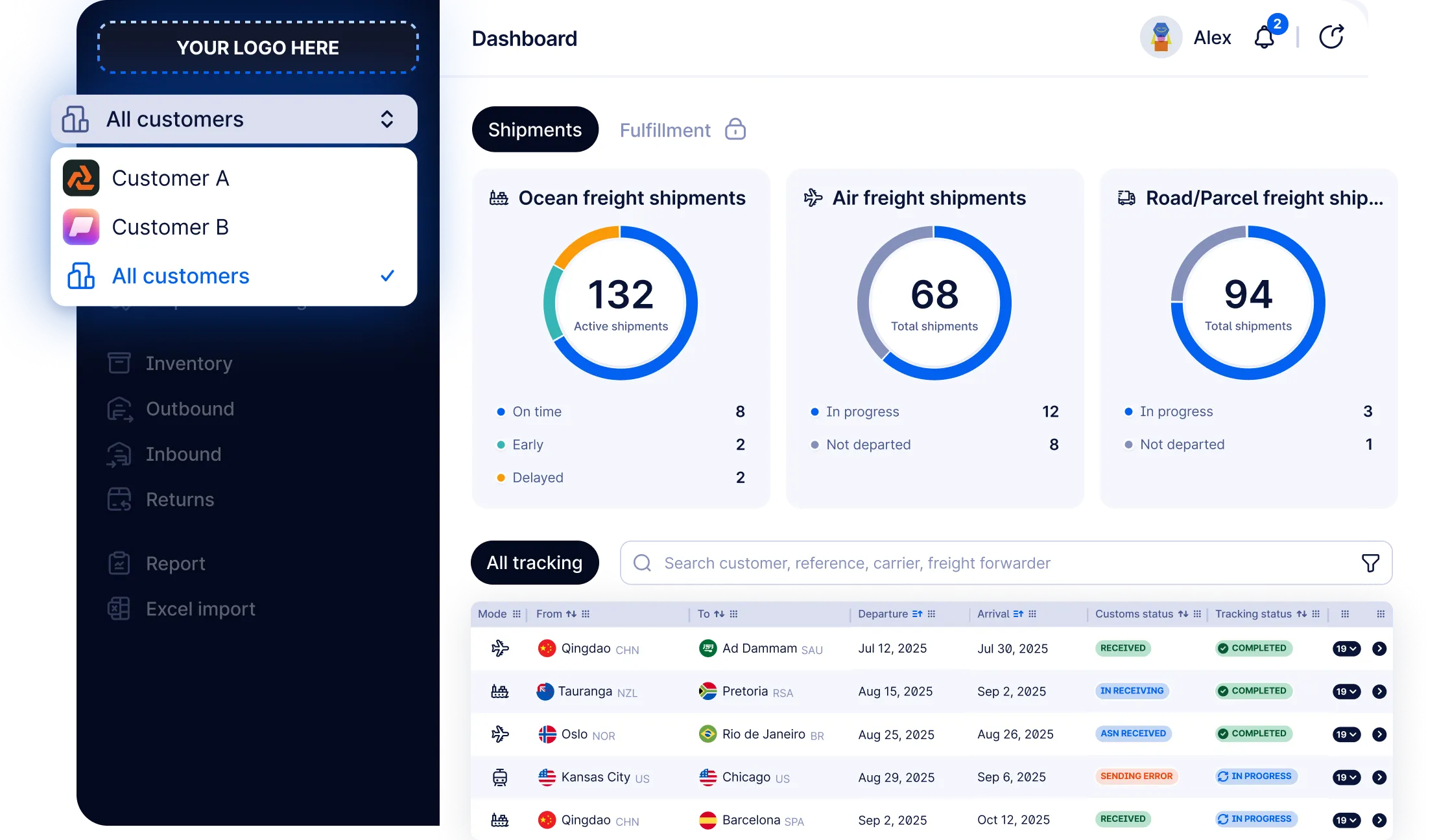1450x840 pixels.
Task: Select the Inventory sidebar icon
Action: point(119,363)
